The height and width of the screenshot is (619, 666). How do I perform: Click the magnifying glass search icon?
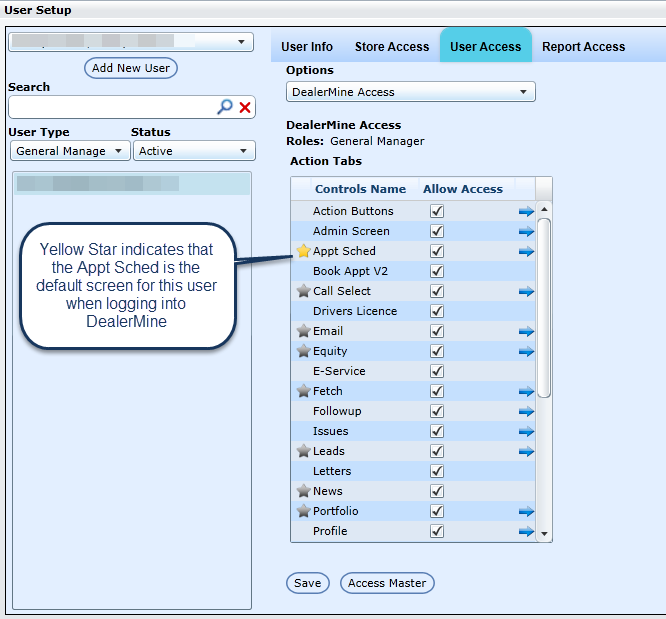(225, 107)
